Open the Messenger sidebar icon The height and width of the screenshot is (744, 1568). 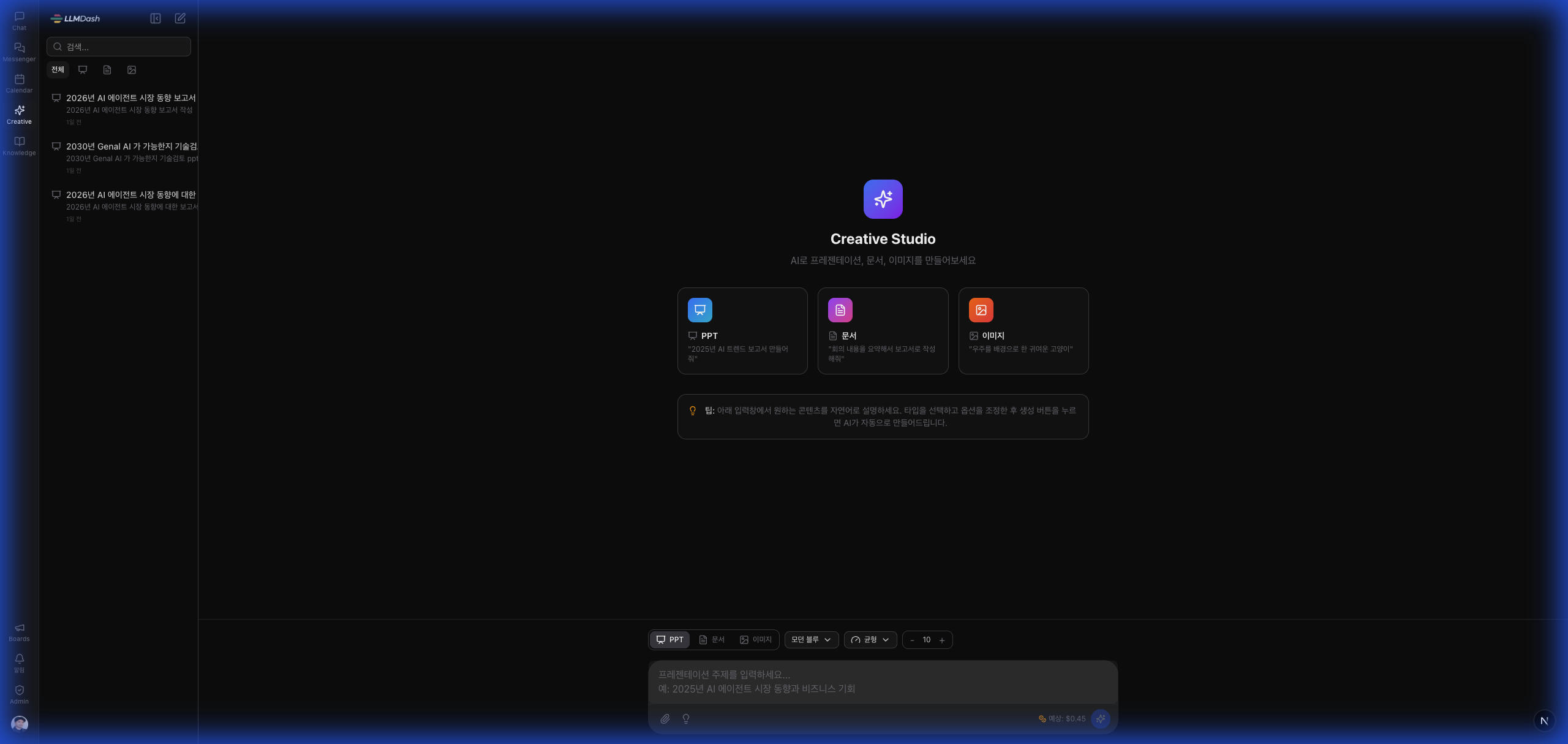tap(19, 51)
